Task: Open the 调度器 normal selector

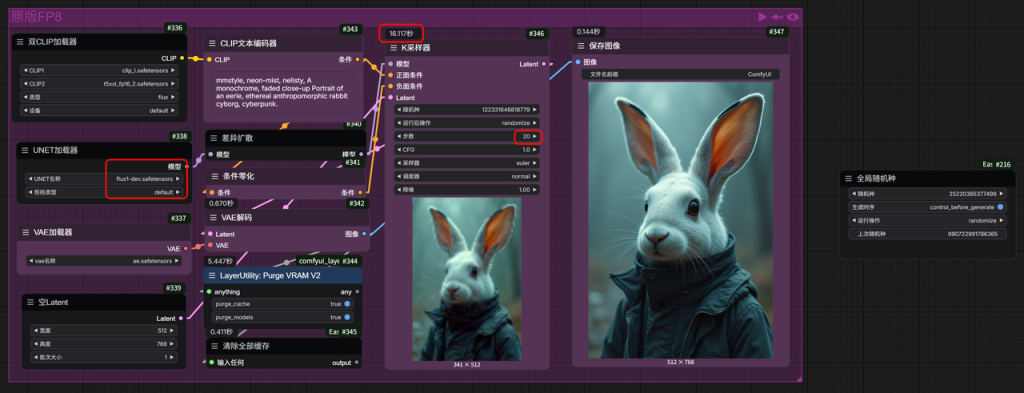Action: click(x=467, y=176)
